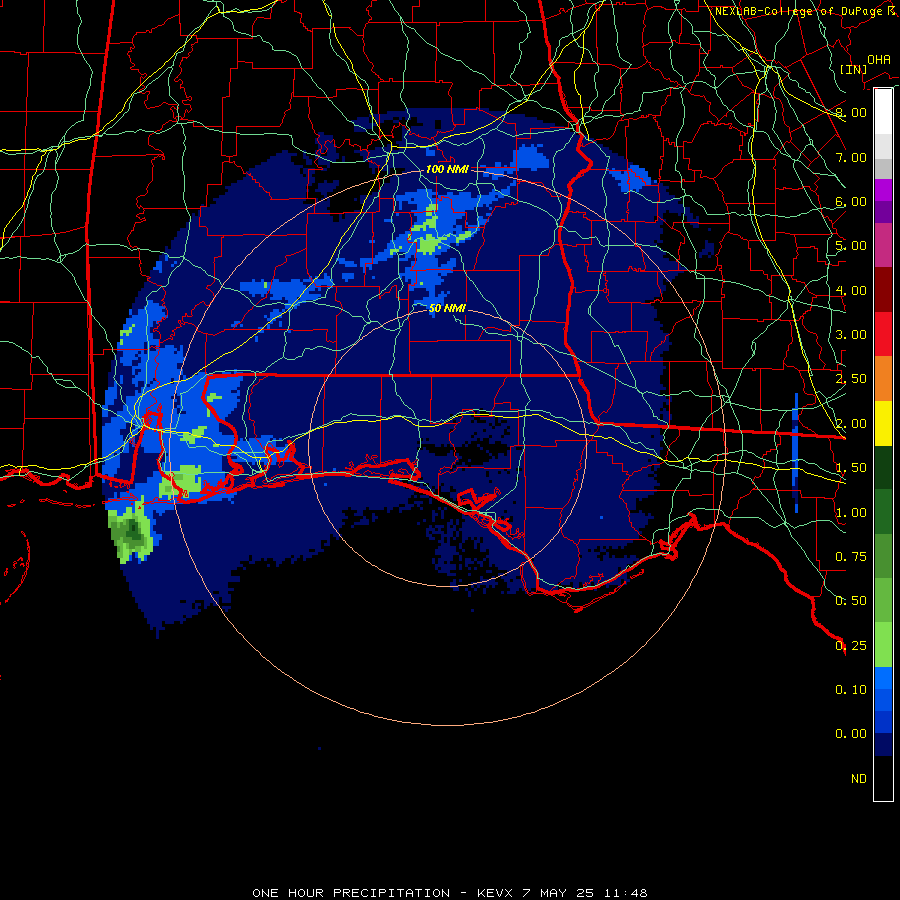Pick the light green swatch beside 0.25

point(883,645)
